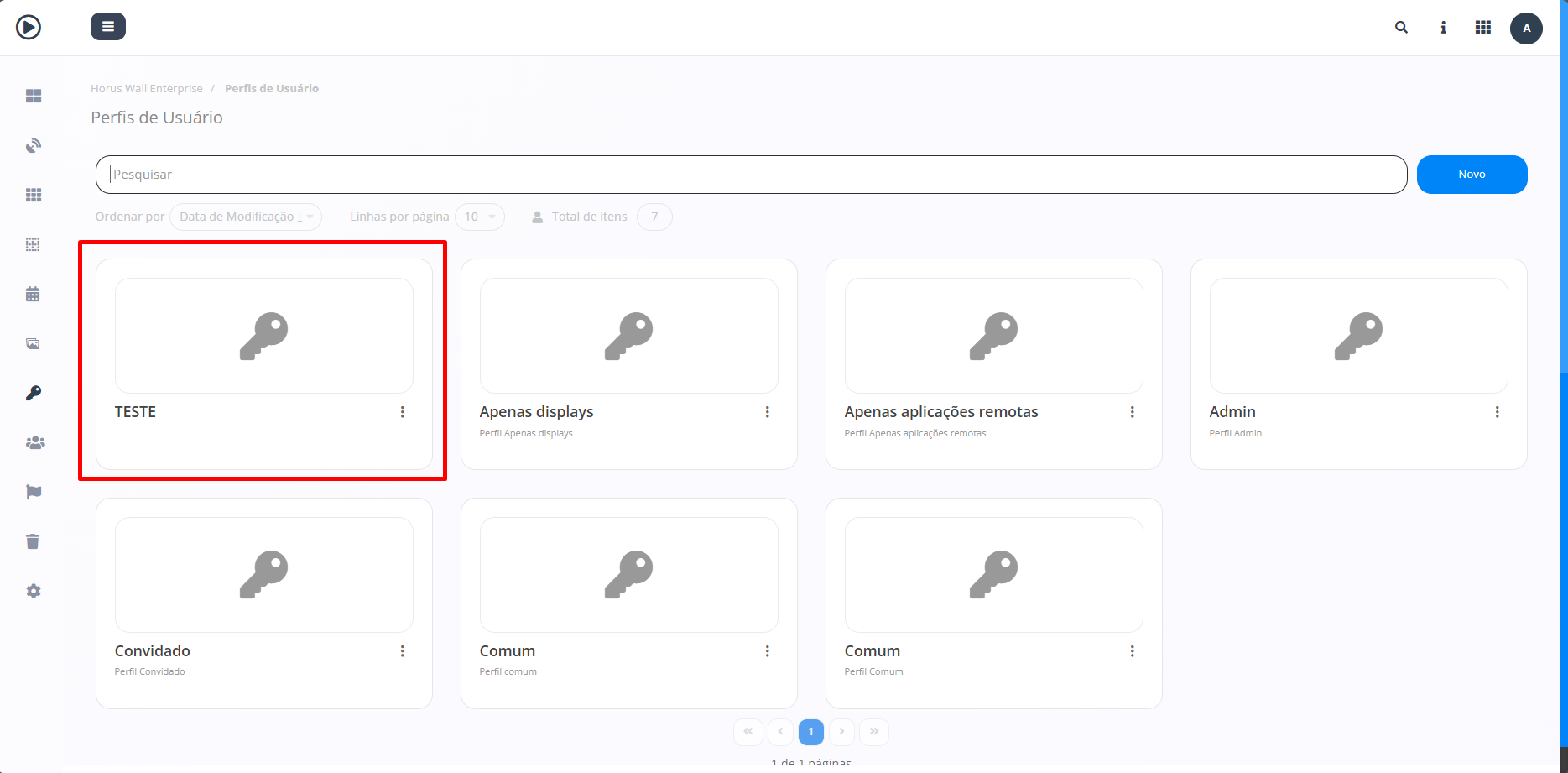Open the info icon in the top bar
Screen dimensions: 1568x773
tap(1443, 27)
